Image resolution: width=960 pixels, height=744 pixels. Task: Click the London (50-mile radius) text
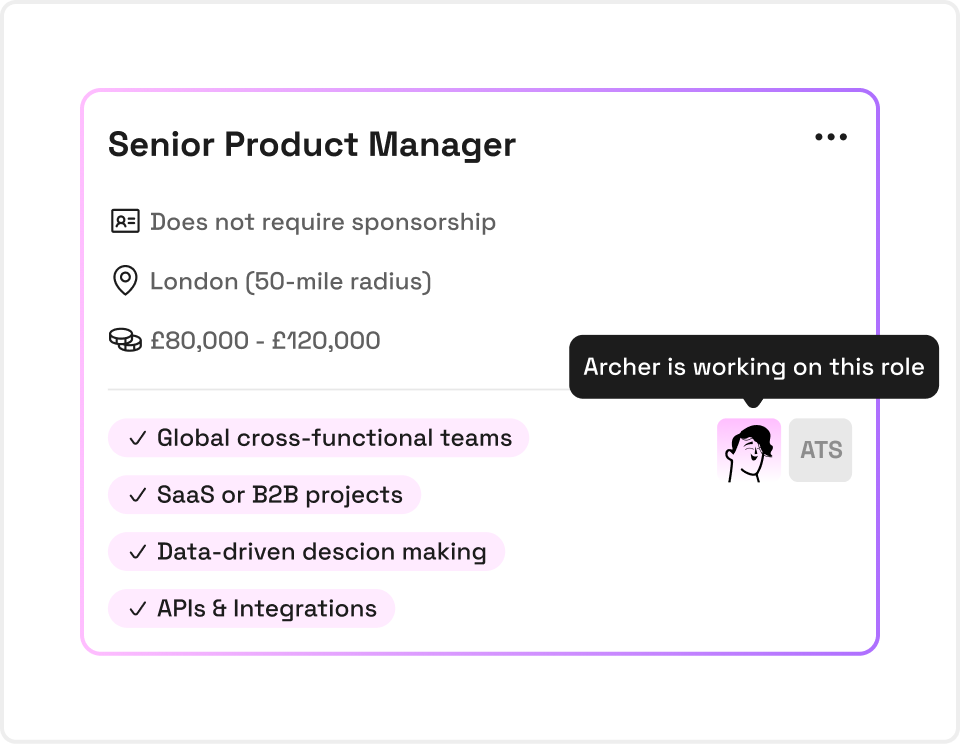(291, 281)
